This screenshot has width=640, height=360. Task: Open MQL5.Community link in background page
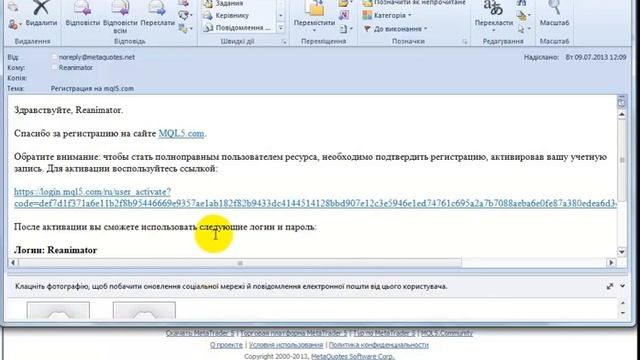point(447,333)
